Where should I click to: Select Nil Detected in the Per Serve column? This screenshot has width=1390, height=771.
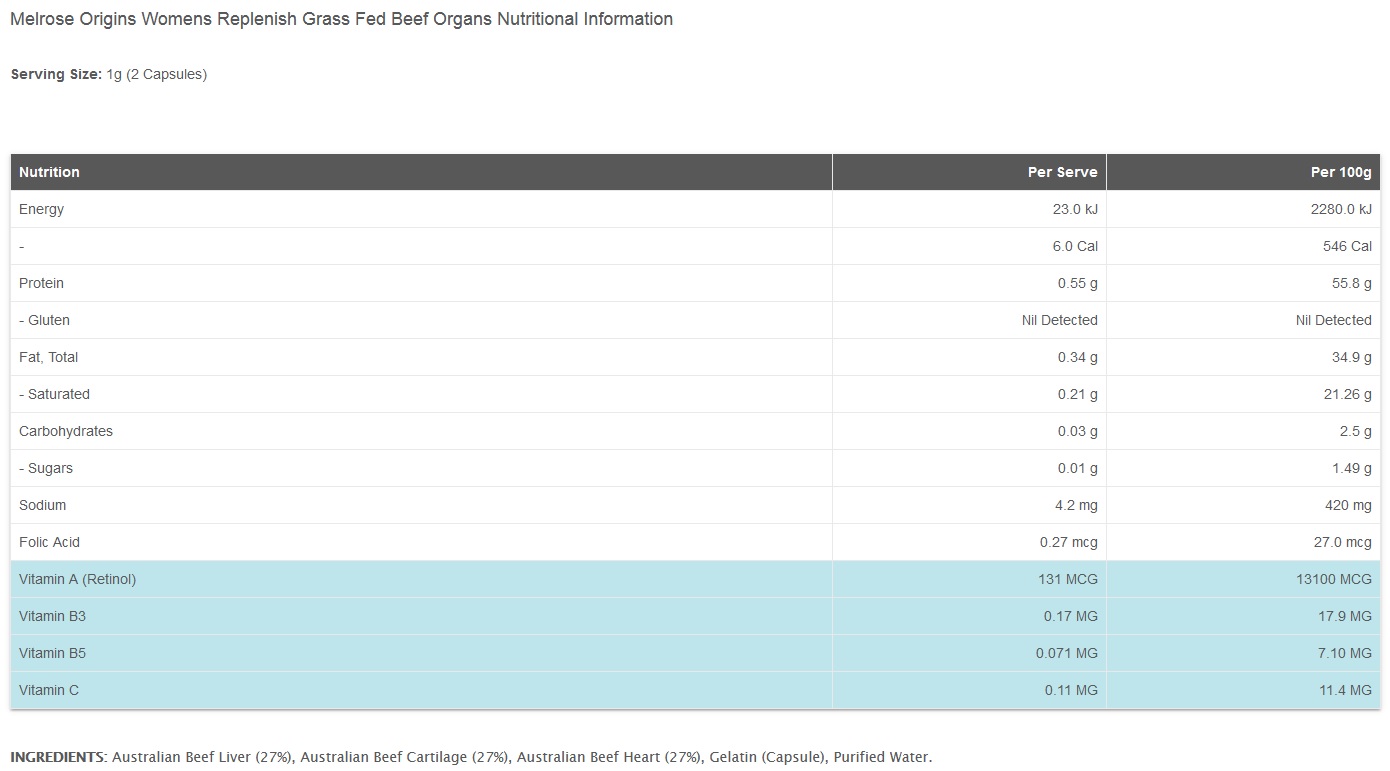(1060, 320)
